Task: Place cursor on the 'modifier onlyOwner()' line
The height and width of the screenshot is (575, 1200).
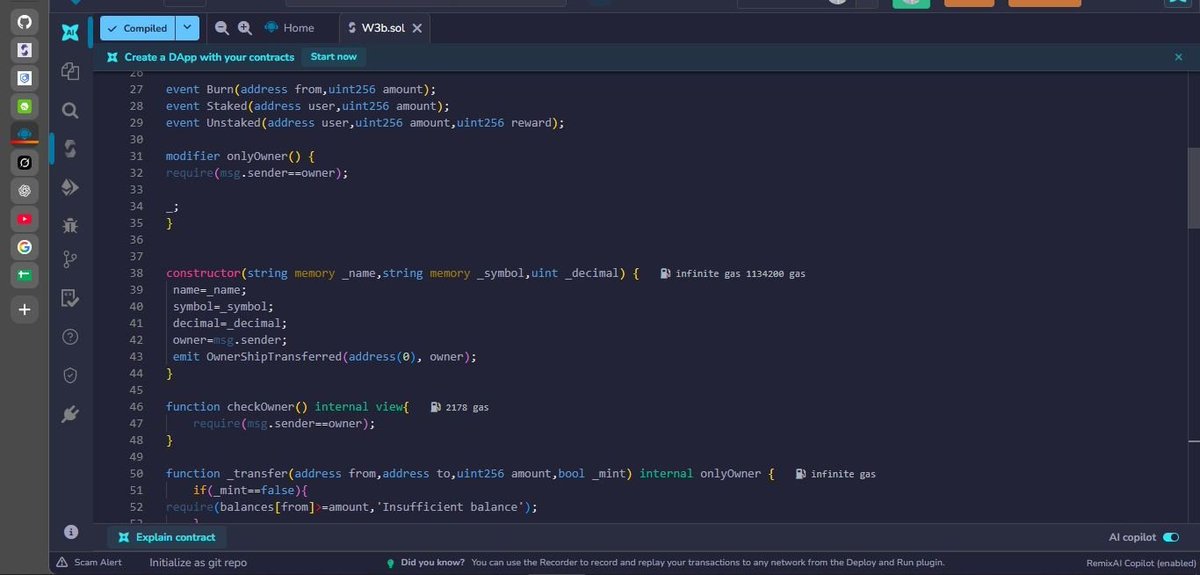Action: click(x=240, y=156)
